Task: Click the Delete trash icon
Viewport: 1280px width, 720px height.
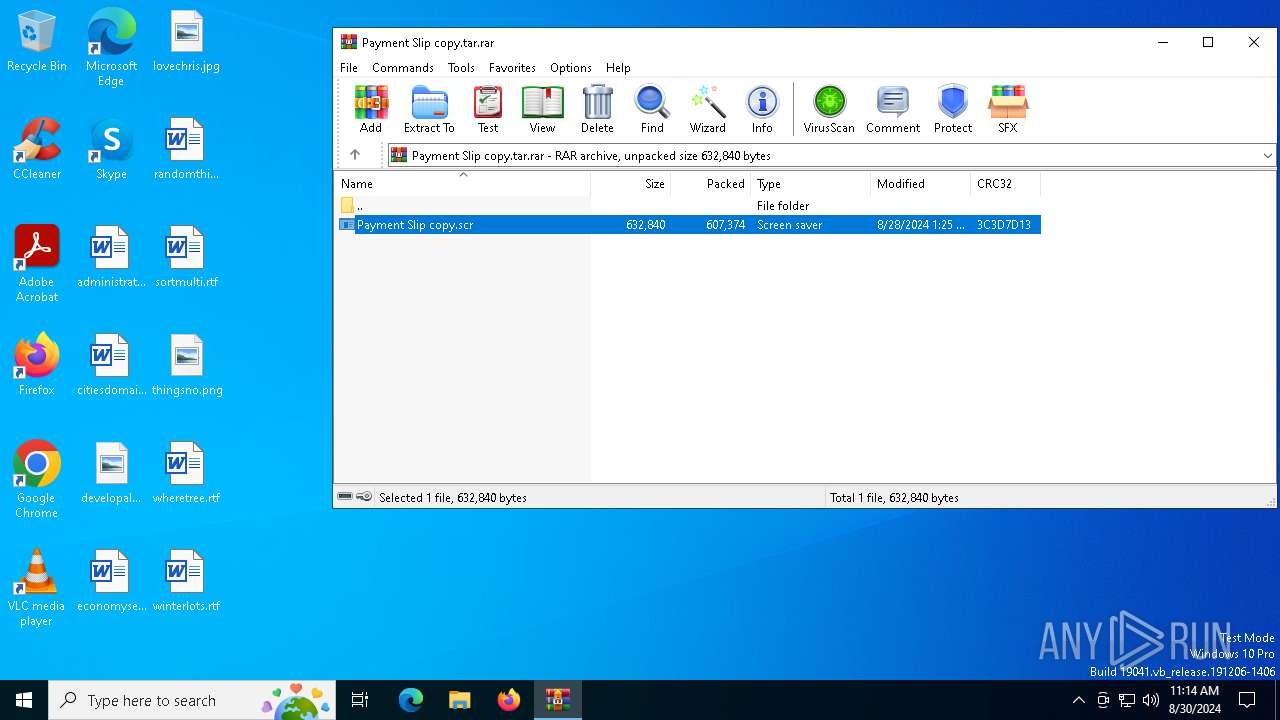Action: tap(597, 109)
